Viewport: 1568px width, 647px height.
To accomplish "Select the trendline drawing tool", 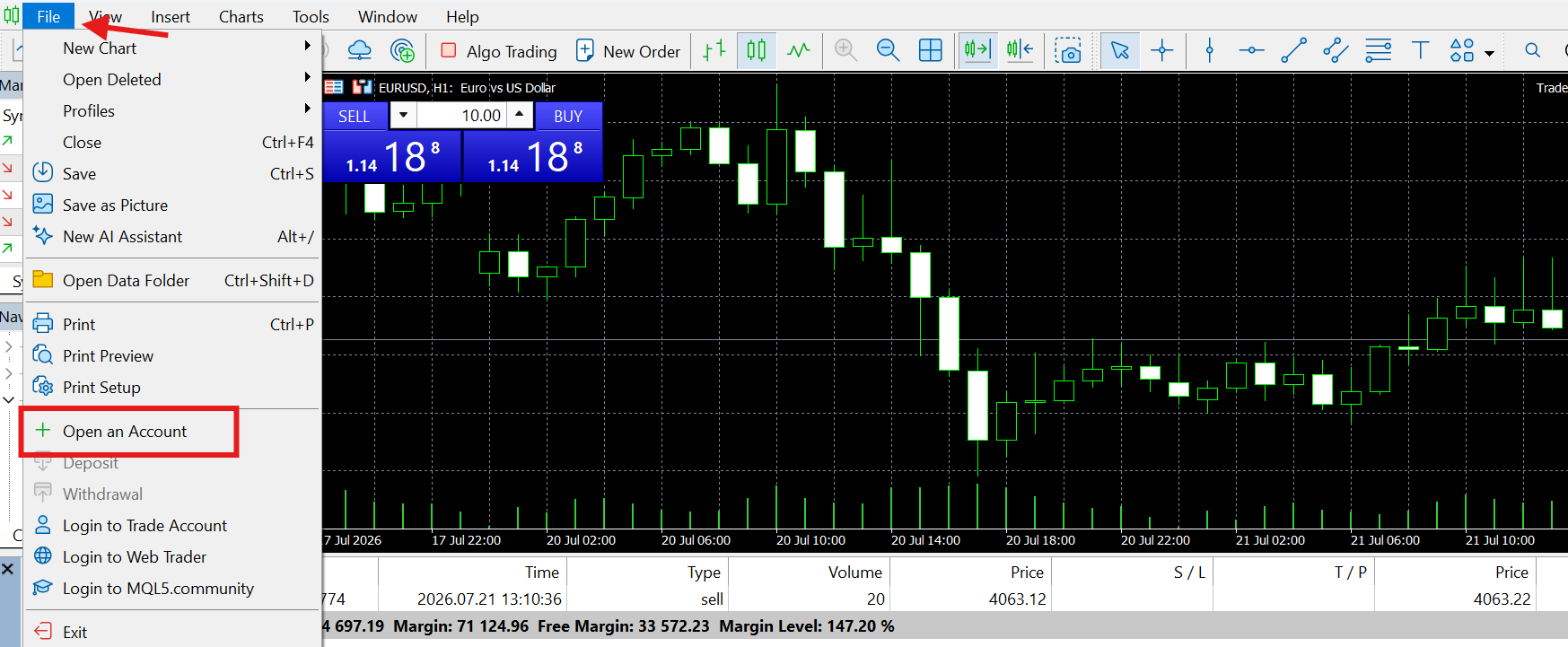I will pyautogui.click(x=1293, y=50).
